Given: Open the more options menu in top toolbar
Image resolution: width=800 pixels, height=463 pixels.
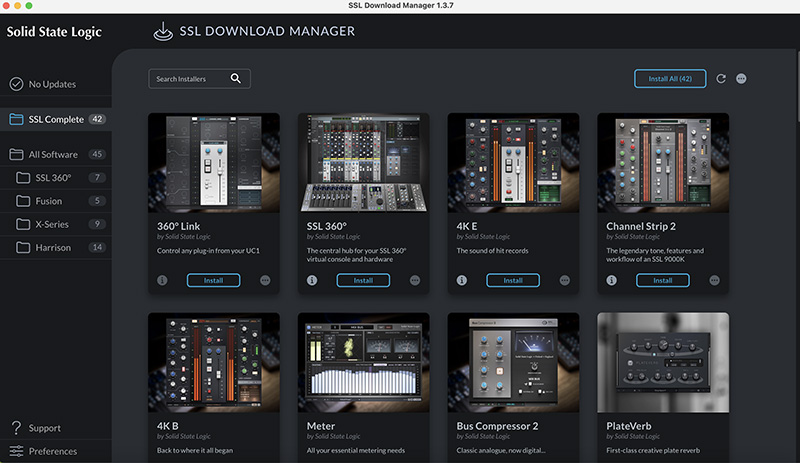Looking at the screenshot, I should coord(741,78).
